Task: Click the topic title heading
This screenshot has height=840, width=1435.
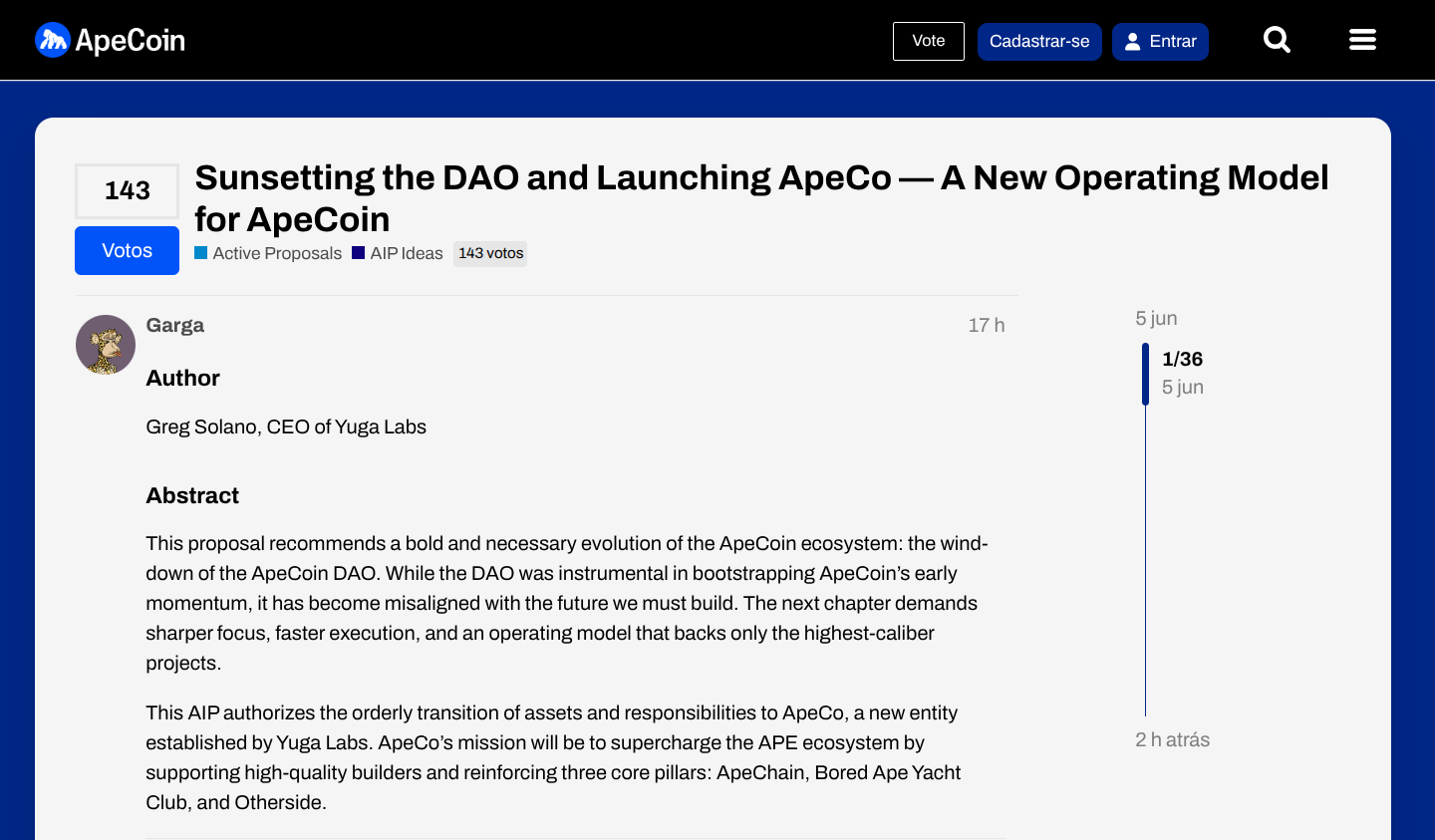Action: [761, 198]
